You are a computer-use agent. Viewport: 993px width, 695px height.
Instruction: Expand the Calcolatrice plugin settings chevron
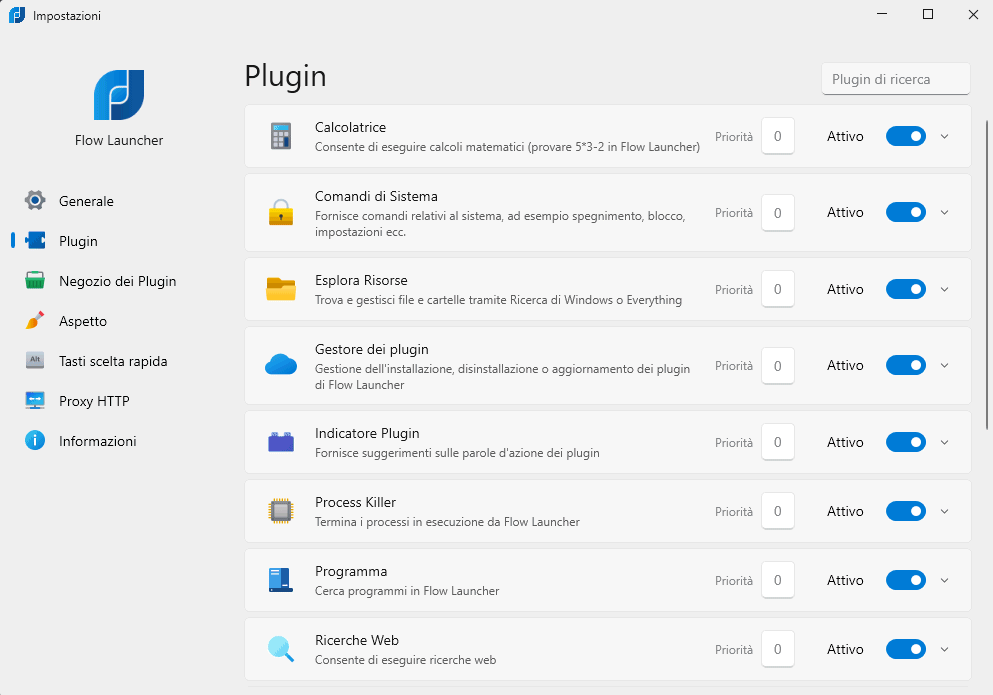click(x=944, y=136)
